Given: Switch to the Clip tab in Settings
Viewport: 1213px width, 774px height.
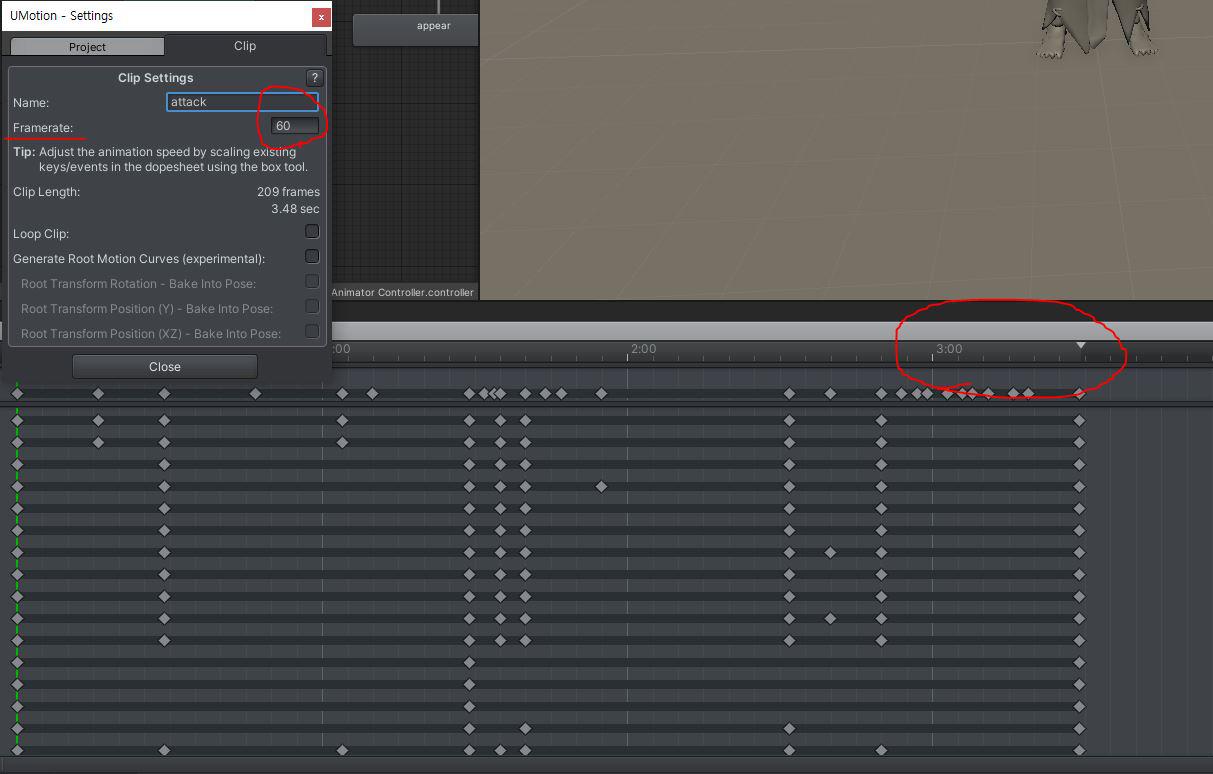Looking at the screenshot, I should 245,46.
